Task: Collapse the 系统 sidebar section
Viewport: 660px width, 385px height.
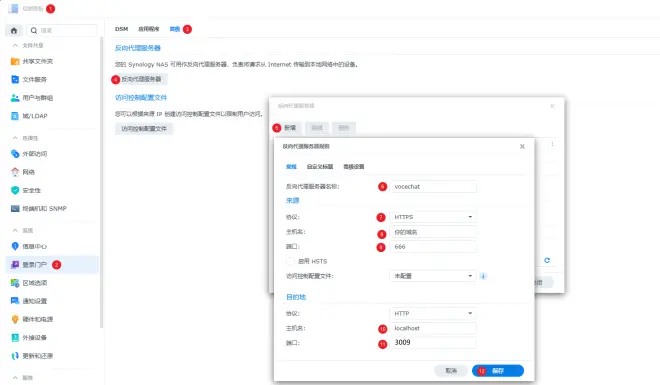Action: [15, 231]
